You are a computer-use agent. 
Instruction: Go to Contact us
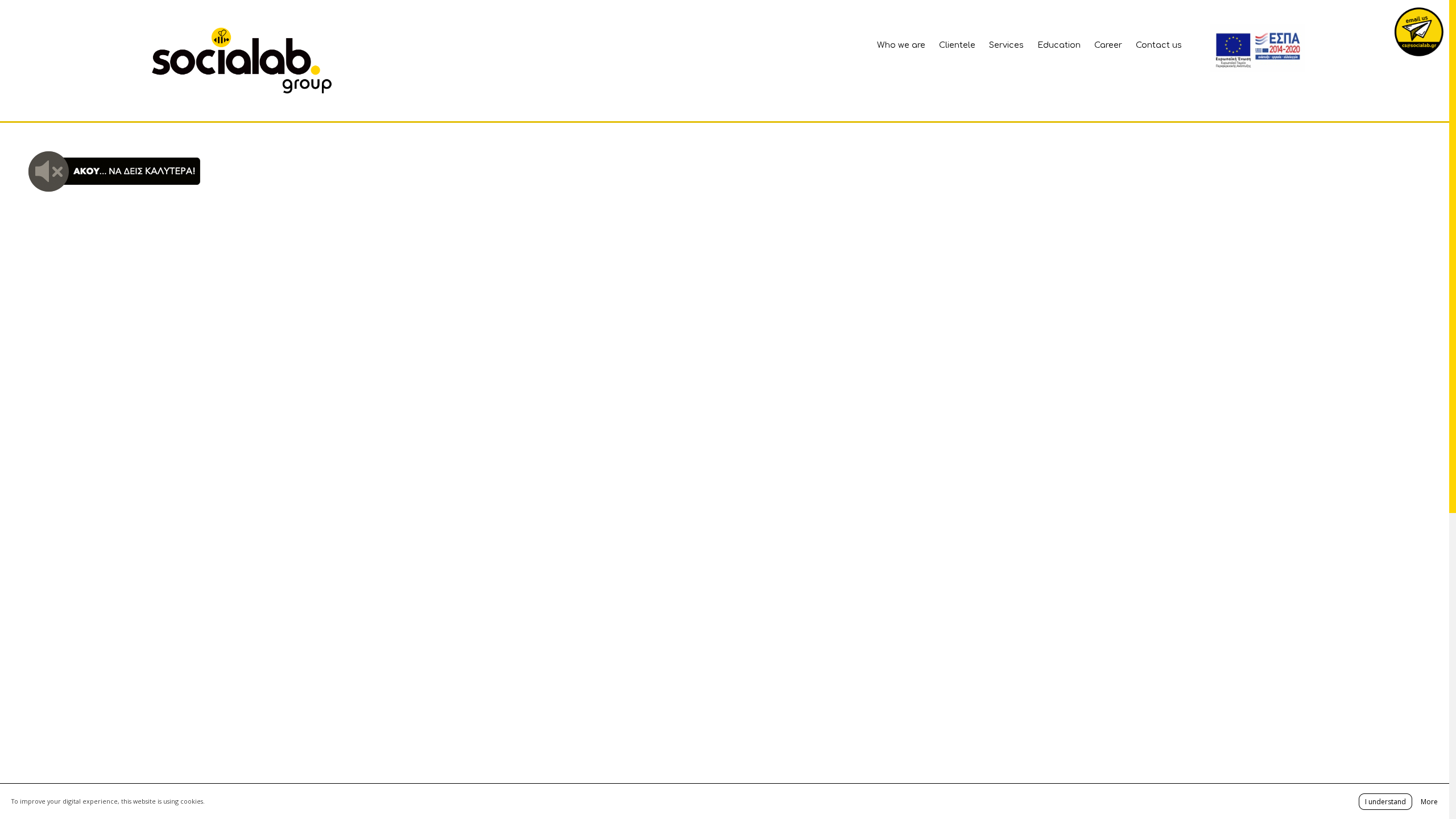click(1159, 44)
